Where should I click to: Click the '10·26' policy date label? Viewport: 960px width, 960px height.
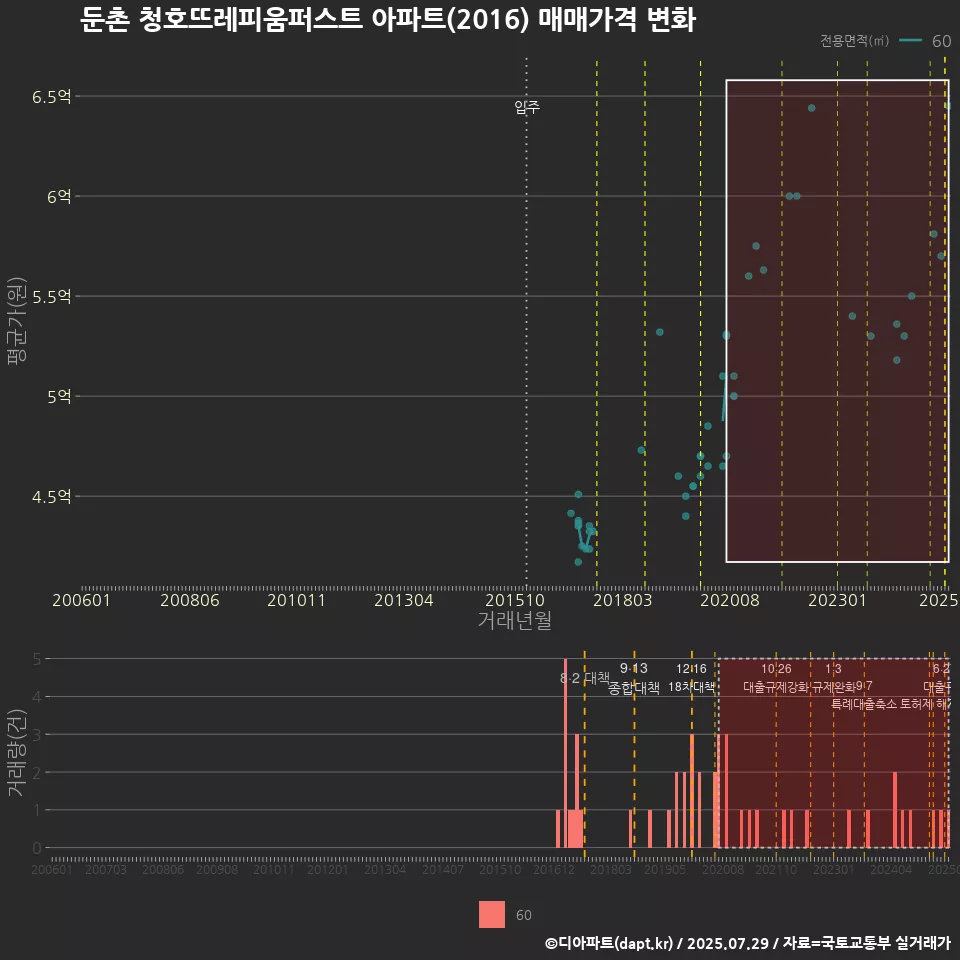pos(776,669)
